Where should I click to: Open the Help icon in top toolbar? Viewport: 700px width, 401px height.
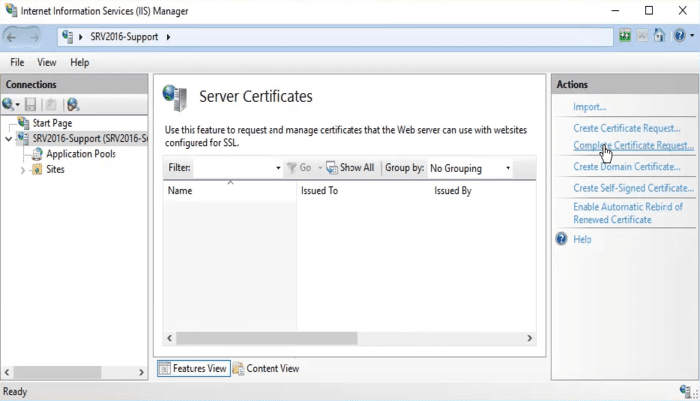(x=679, y=35)
